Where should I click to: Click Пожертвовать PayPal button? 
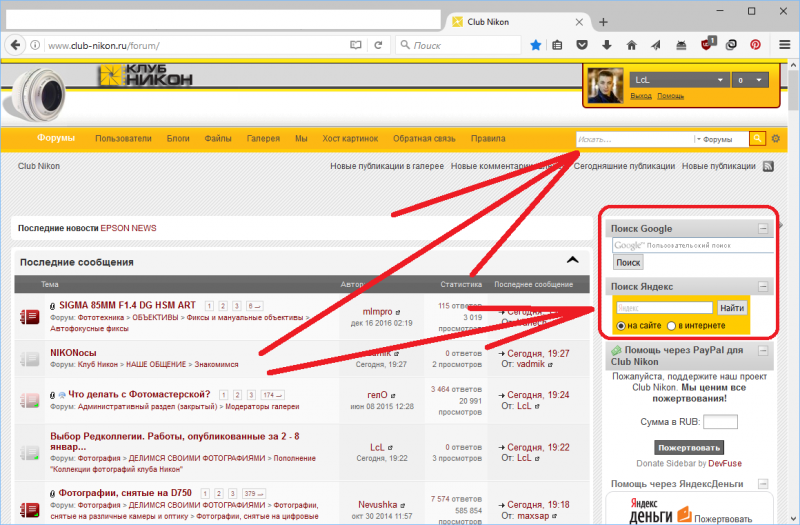689,447
